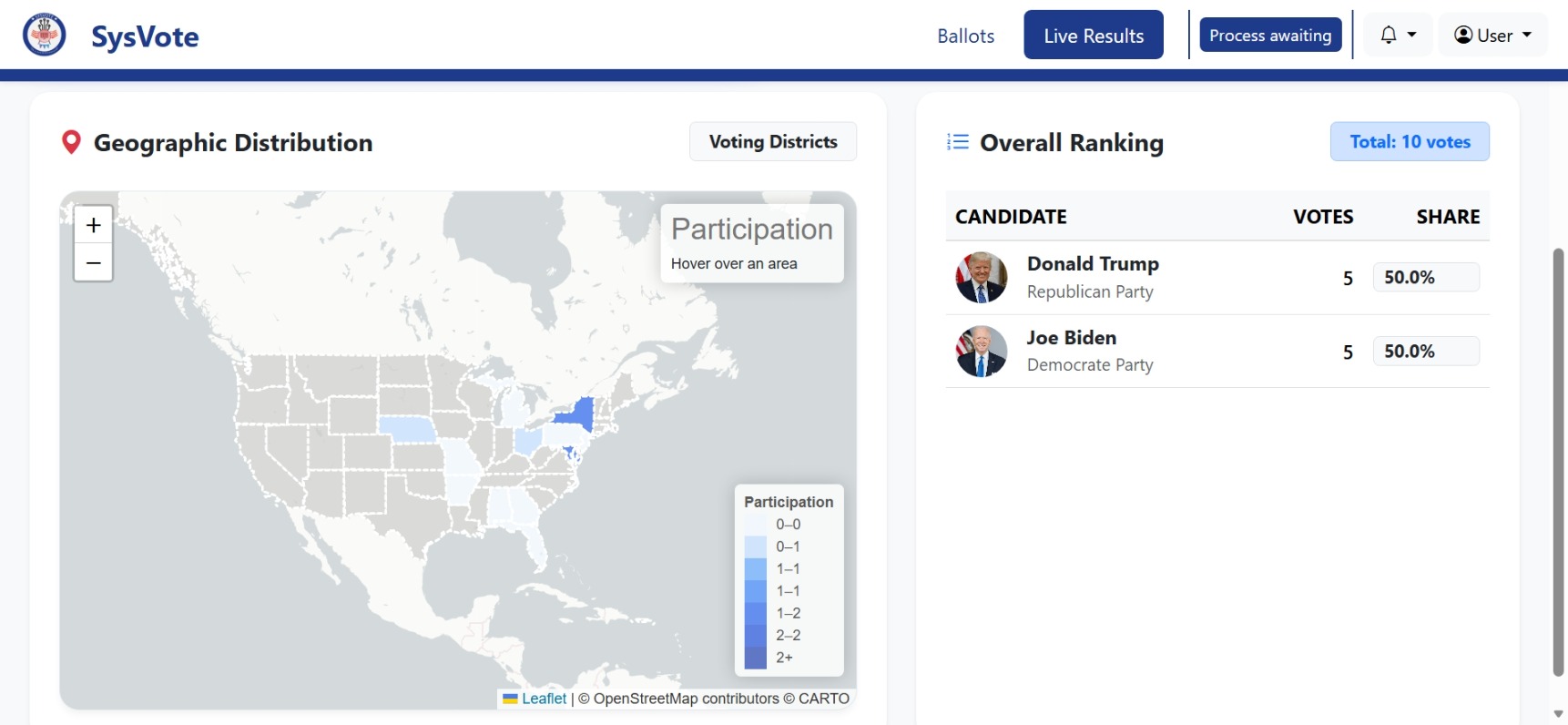Click the page vertical scrollbar

coord(1558,462)
